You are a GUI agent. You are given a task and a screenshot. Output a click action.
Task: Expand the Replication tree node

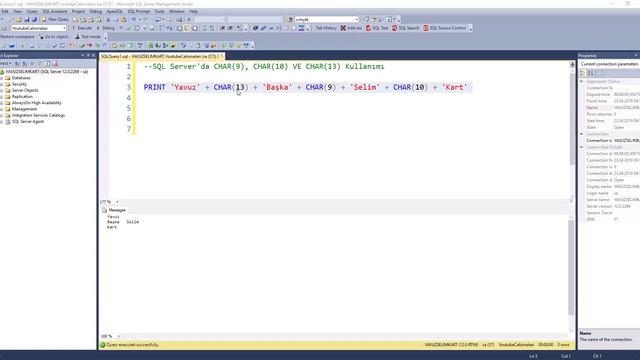pos(2,97)
